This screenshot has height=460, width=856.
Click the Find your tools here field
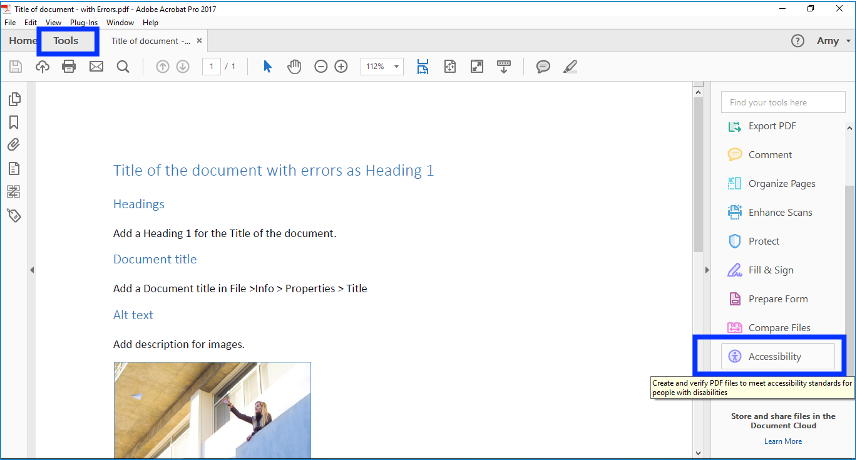point(783,102)
